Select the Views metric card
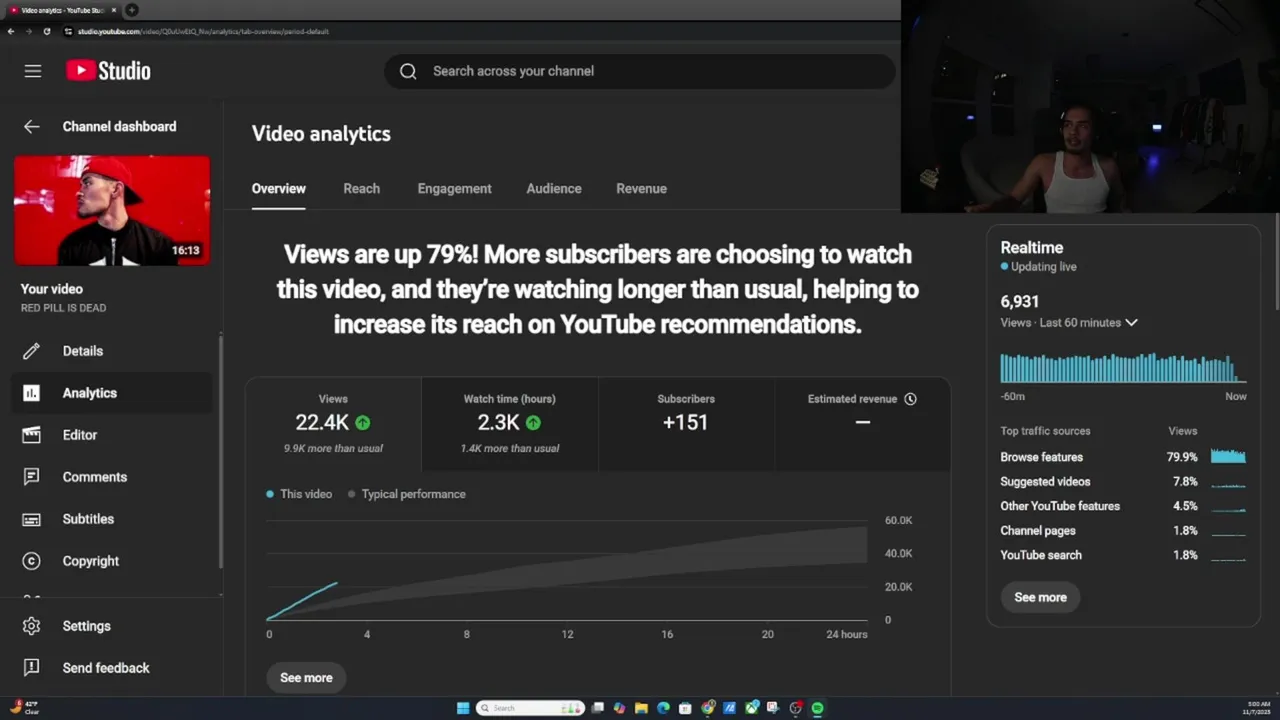Screen dimensions: 1280x720 [x=333, y=424]
